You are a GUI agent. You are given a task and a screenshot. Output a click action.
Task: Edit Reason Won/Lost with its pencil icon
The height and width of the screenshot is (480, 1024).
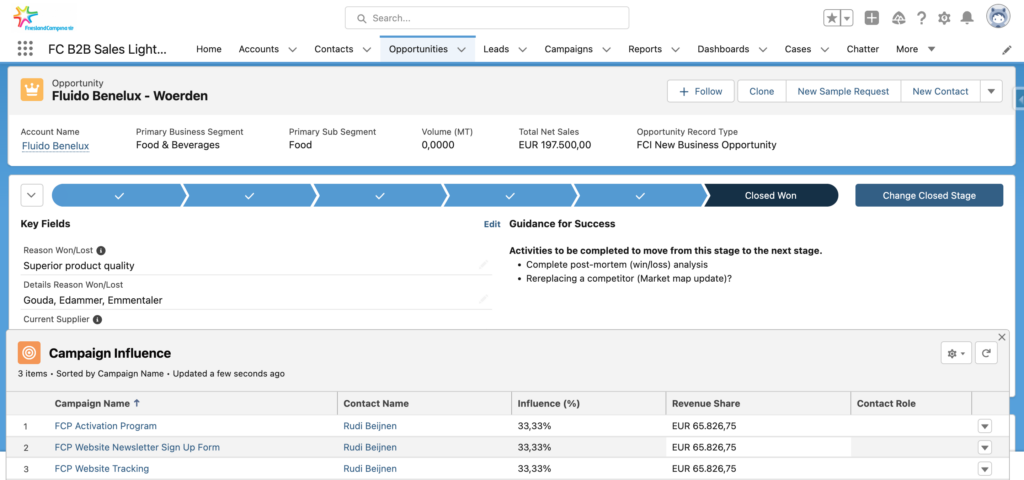click(483, 264)
